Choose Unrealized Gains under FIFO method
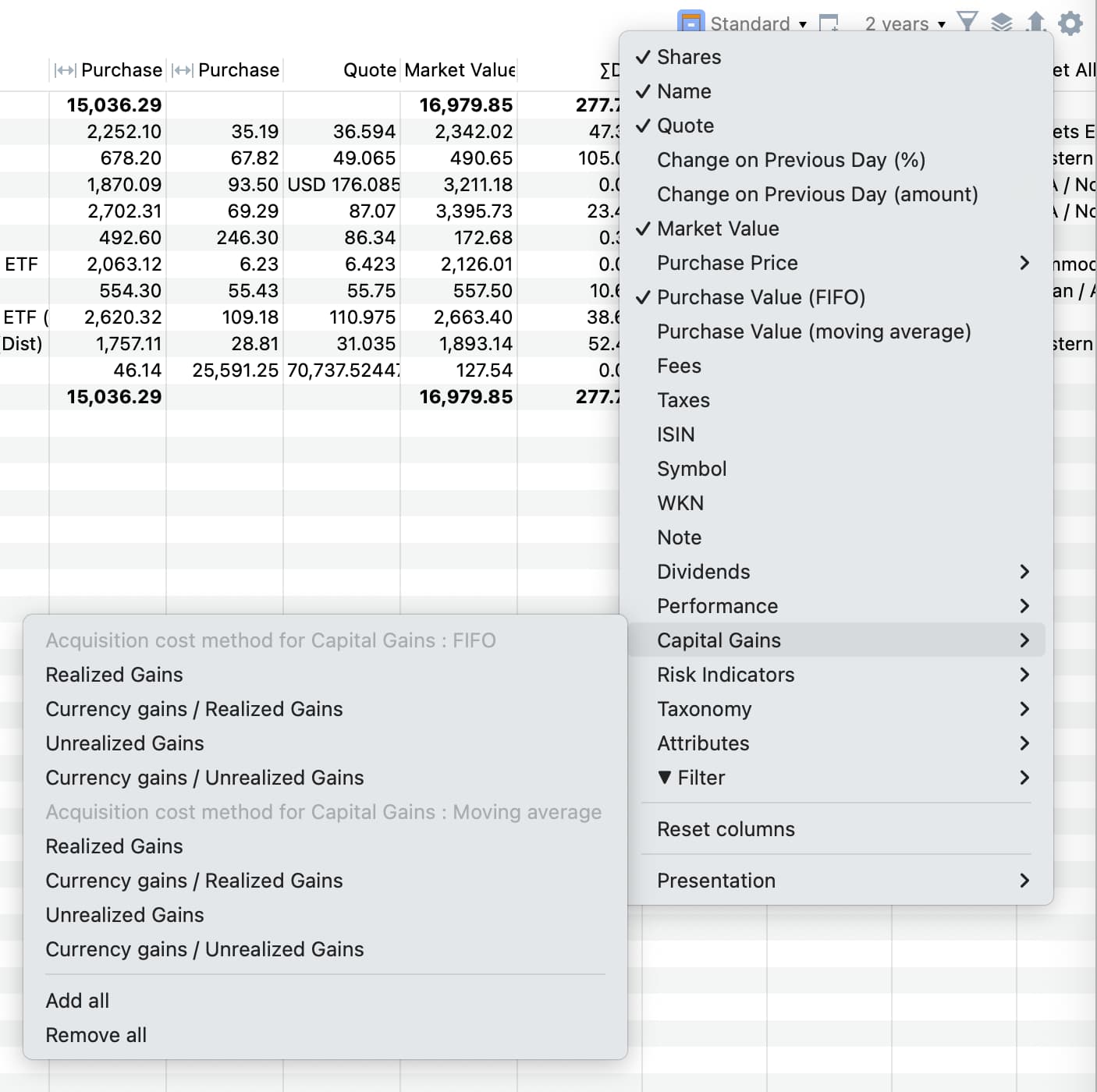Image resolution: width=1097 pixels, height=1092 pixels. 125,743
